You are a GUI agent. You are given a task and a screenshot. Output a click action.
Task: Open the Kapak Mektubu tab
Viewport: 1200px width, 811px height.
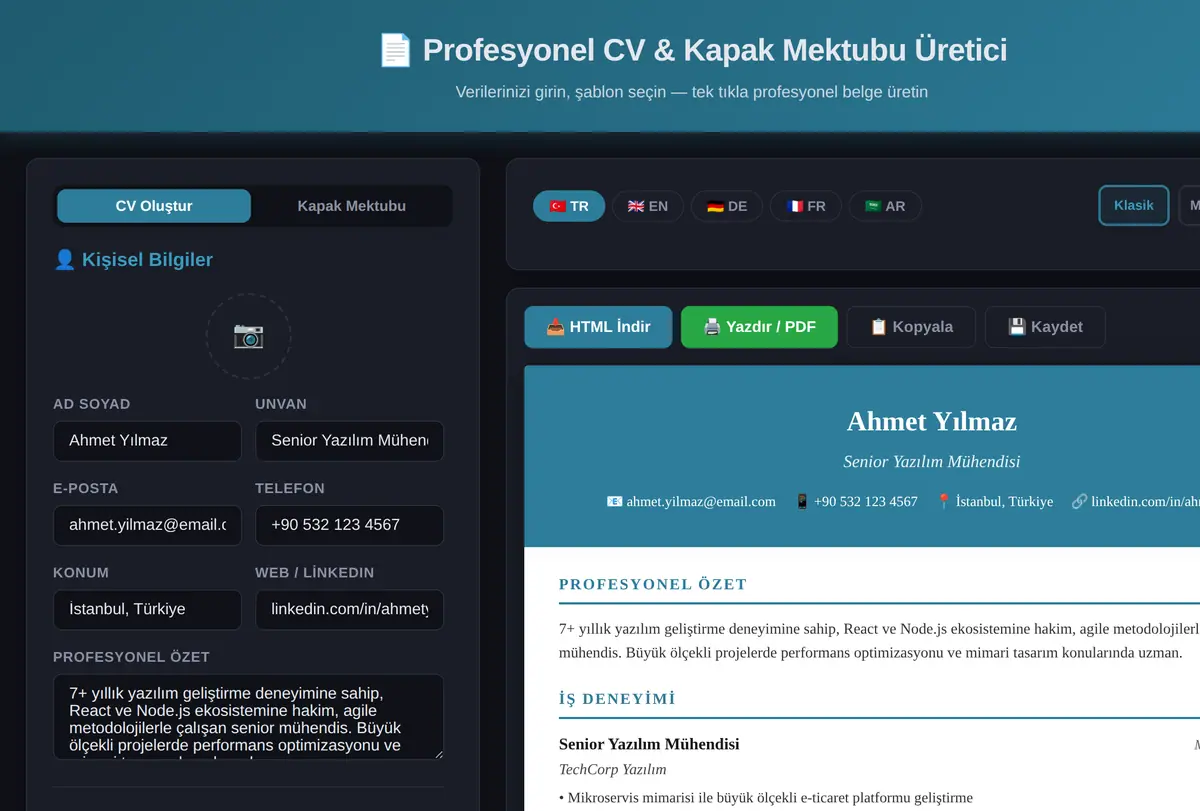pyautogui.click(x=352, y=206)
